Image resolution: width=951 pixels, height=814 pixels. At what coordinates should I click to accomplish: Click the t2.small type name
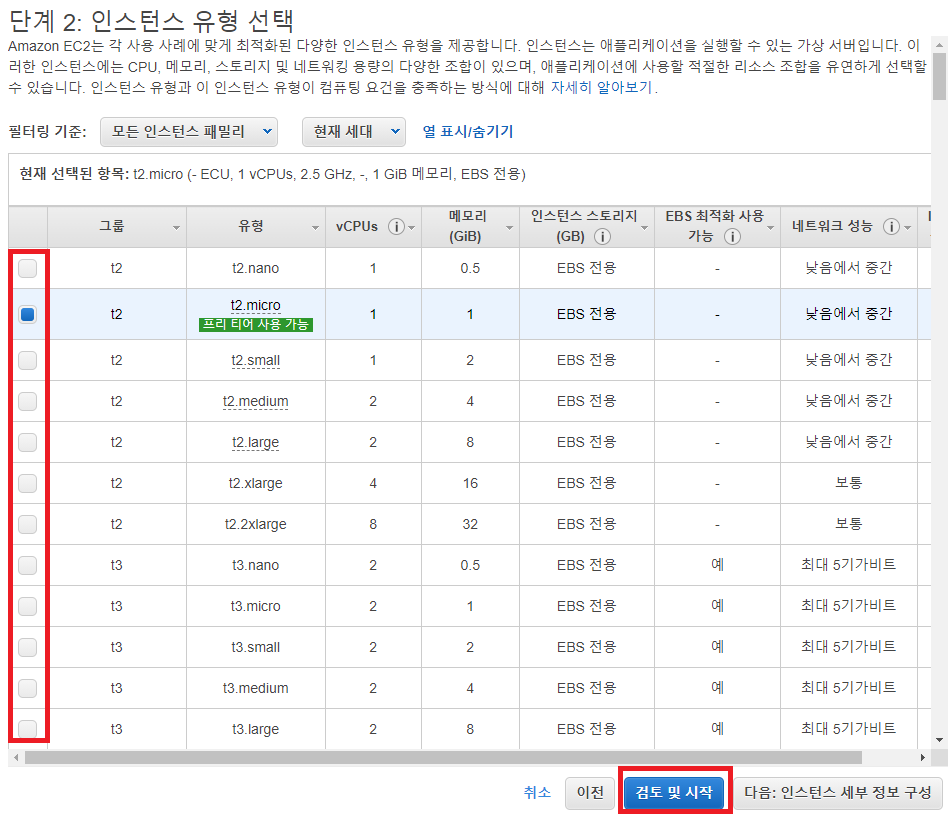pyautogui.click(x=255, y=360)
